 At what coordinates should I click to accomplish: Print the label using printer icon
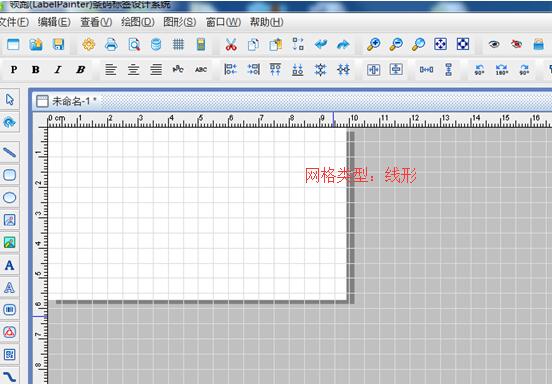point(111,45)
